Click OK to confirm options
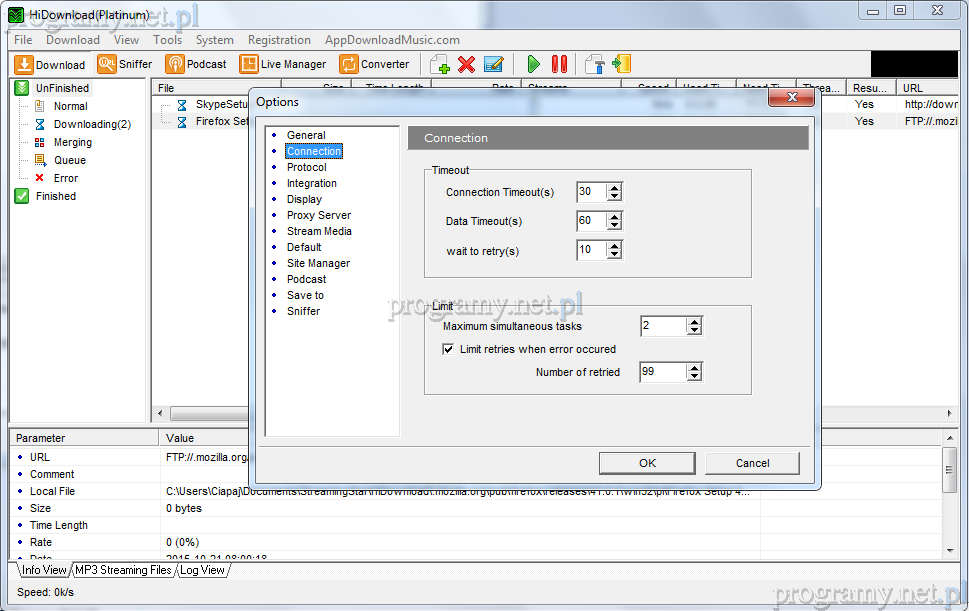Viewport: 969px width, 611px height. pyautogui.click(x=647, y=463)
